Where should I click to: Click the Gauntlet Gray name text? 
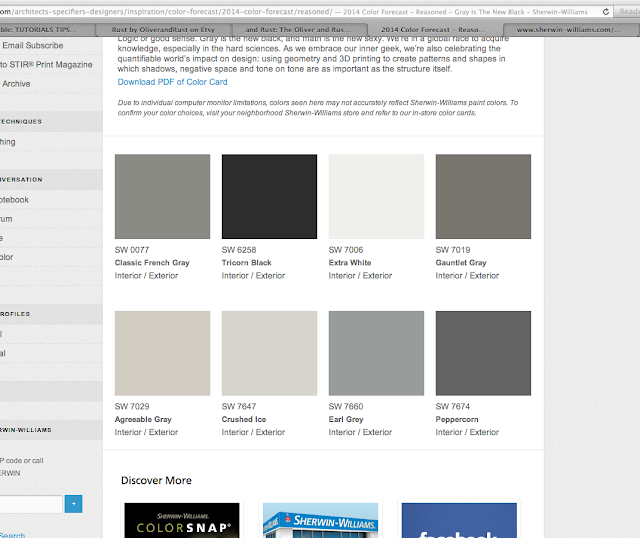[461, 262]
